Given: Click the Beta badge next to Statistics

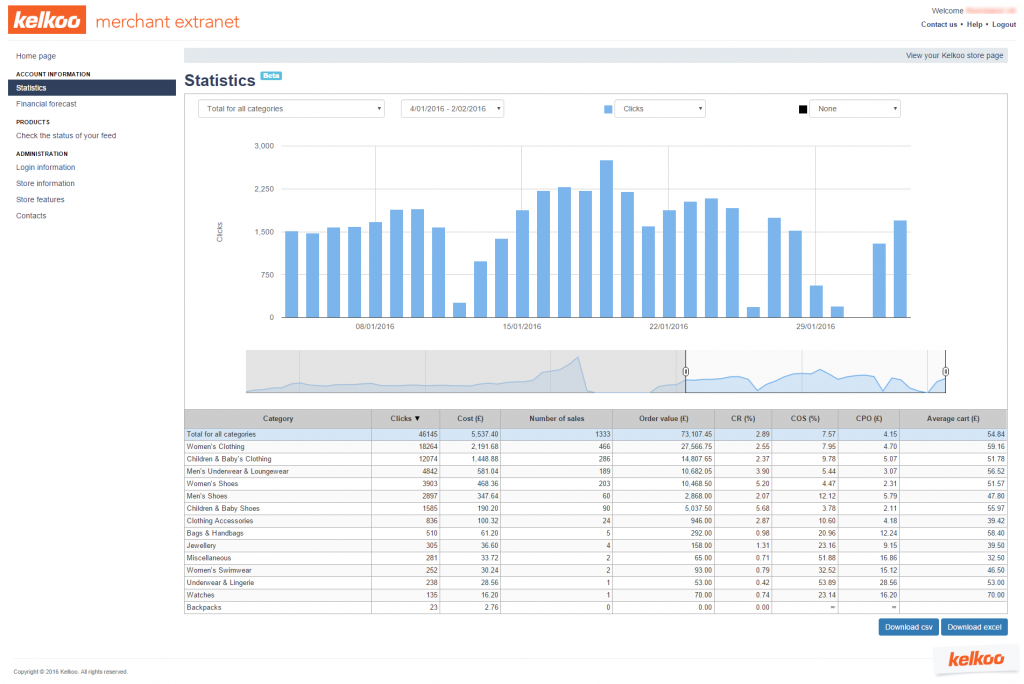Looking at the screenshot, I should pos(270,75).
